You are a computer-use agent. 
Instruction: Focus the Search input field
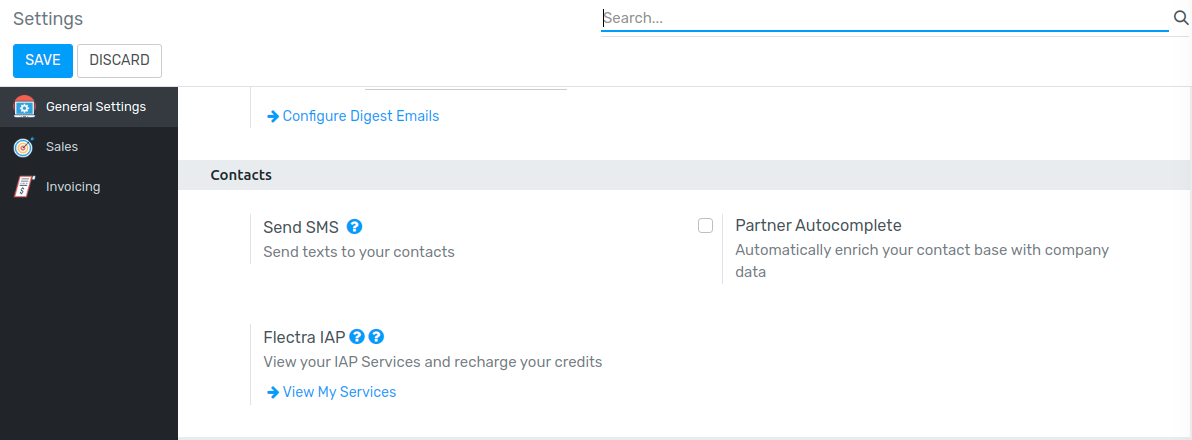(x=885, y=18)
